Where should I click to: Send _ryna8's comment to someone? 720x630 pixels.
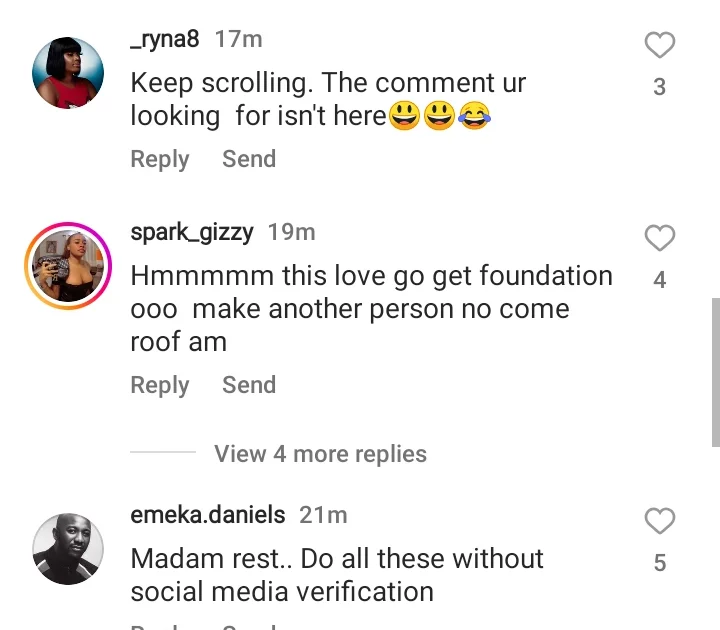pos(249,159)
